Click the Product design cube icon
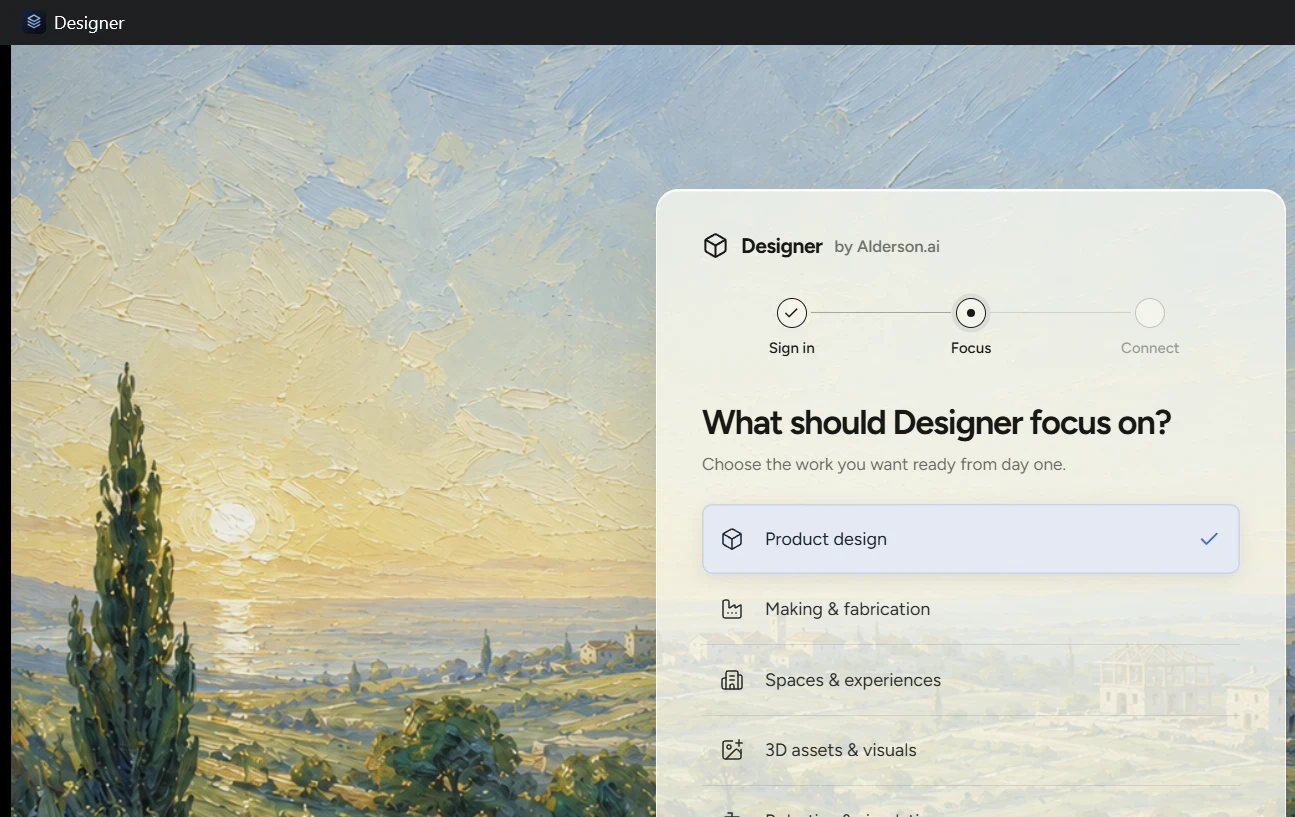The height and width of the screenshot is (817, 1295). tap(732, 539)
